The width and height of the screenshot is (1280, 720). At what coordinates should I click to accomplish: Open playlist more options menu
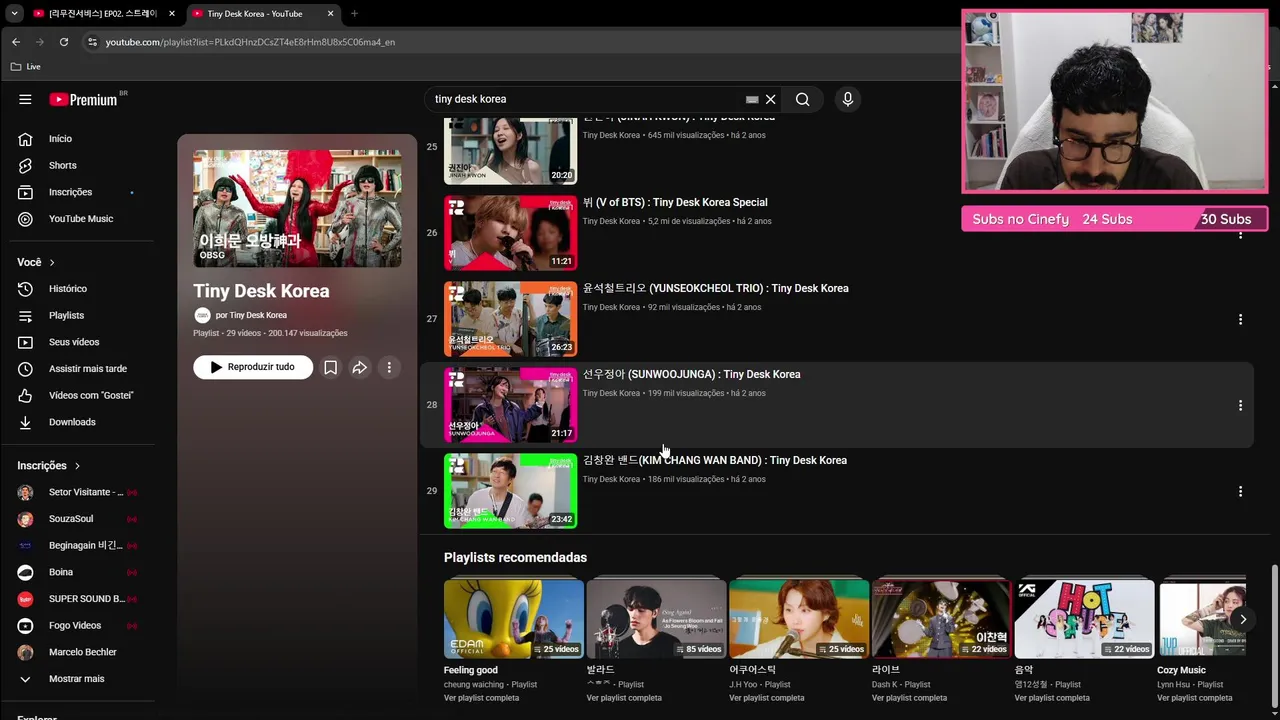pos(389,367)
